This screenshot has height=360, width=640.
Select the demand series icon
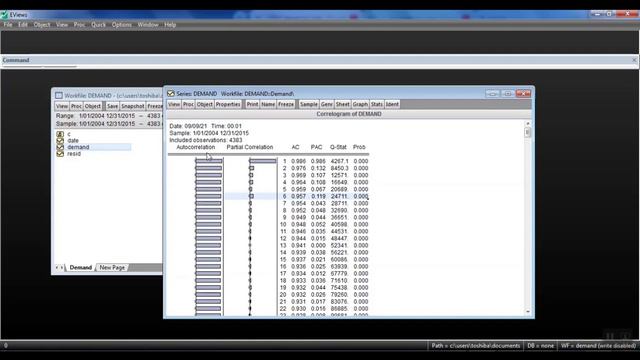(x=60, y=147)
